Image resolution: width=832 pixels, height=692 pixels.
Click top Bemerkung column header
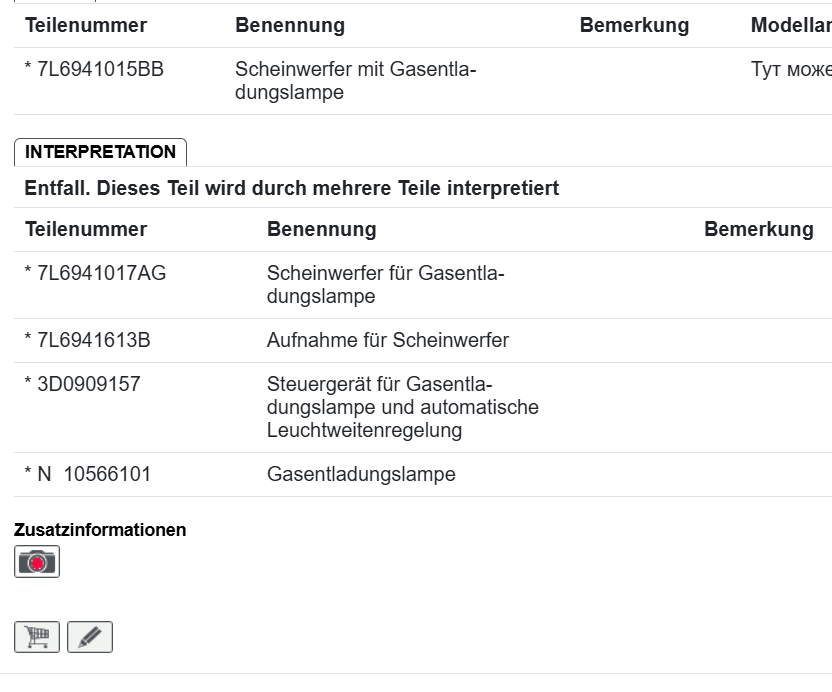(x=634, y=26)
